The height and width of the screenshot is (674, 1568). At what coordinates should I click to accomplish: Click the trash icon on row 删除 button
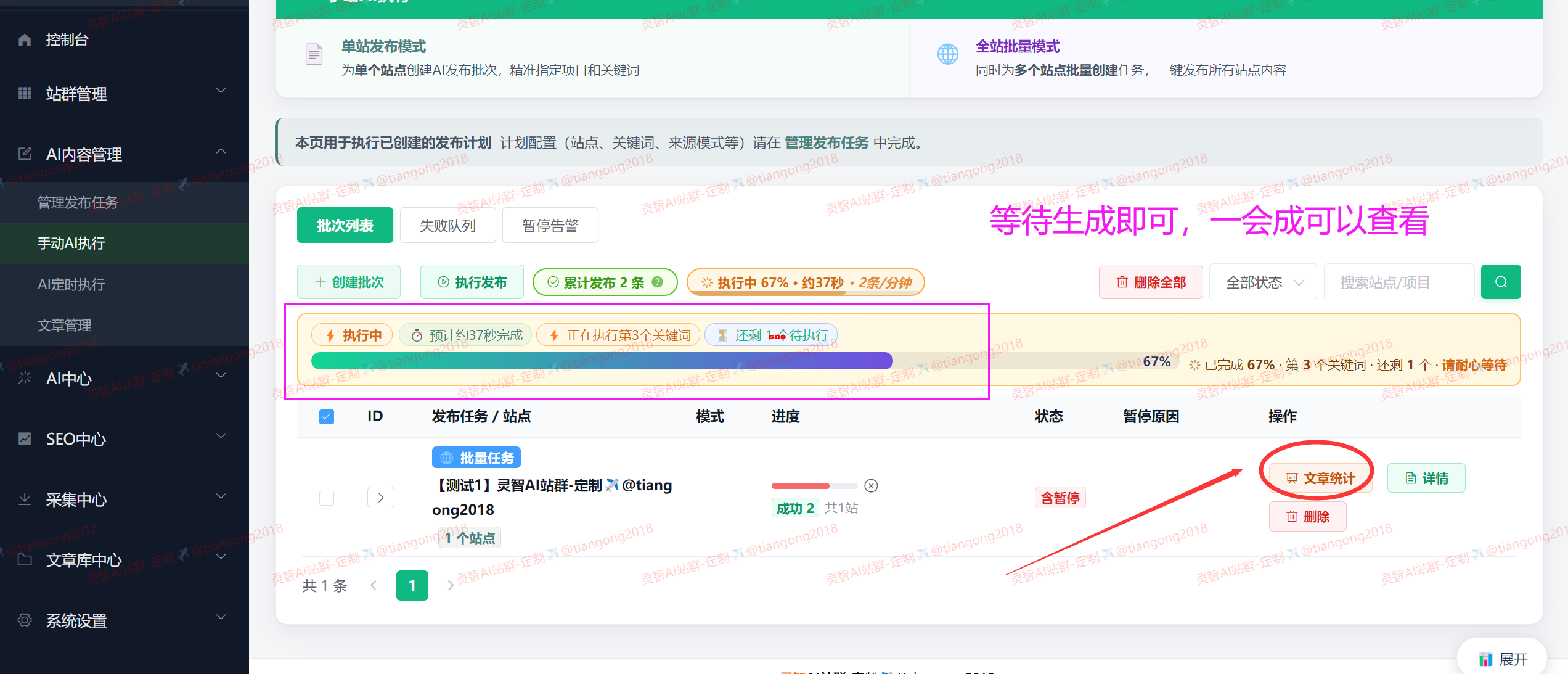coord(1292,516)
